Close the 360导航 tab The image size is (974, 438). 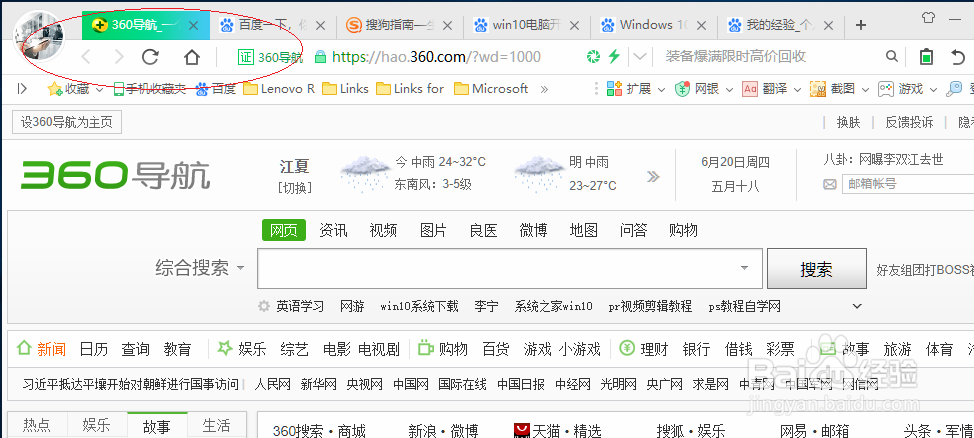[193, 25]
